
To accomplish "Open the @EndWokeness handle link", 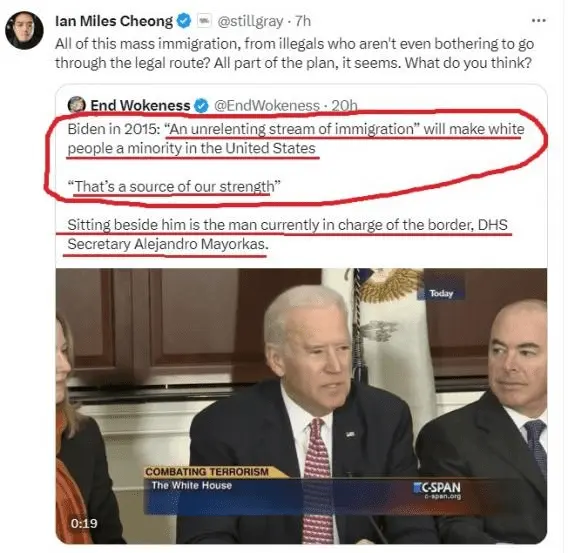I will (x=267, y=105).
